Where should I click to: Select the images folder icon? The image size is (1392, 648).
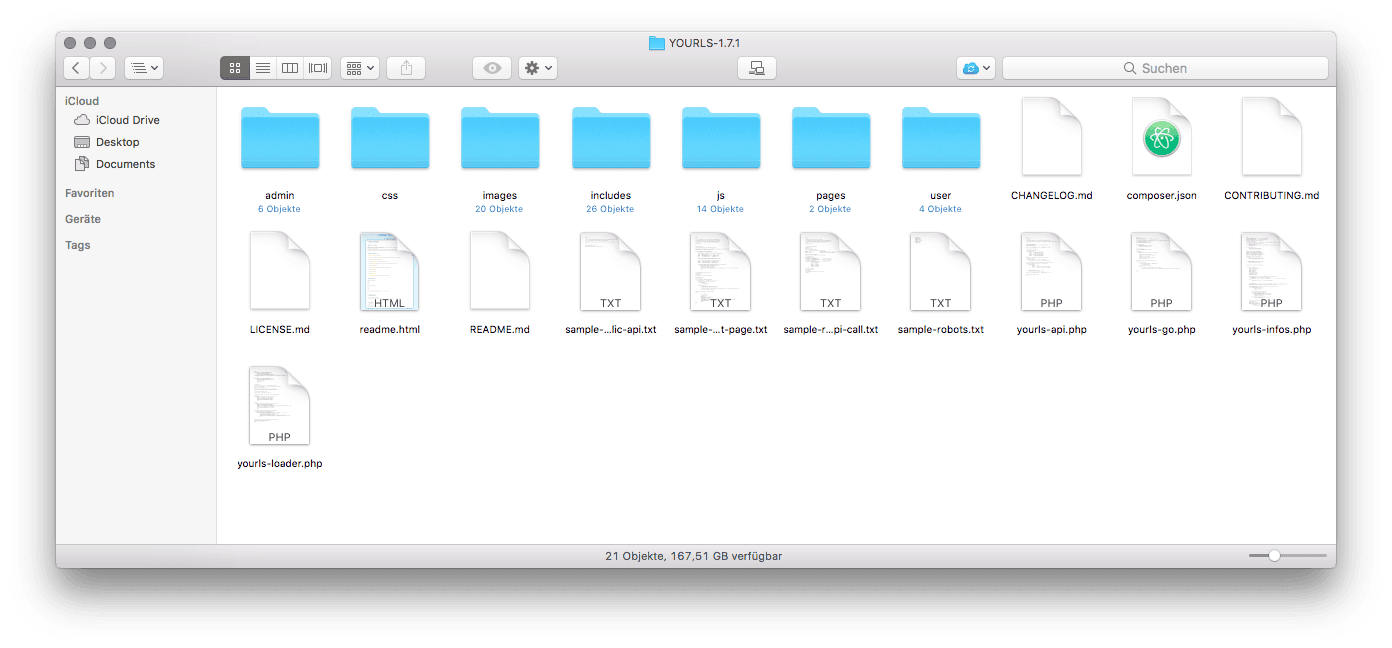pyautogui.click(x=500, y=138)
